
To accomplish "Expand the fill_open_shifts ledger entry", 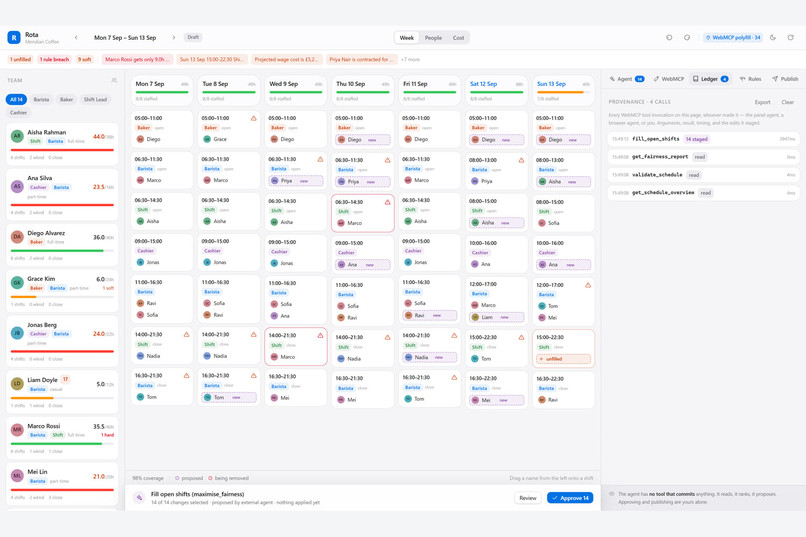I will click(x=703, y=139).
